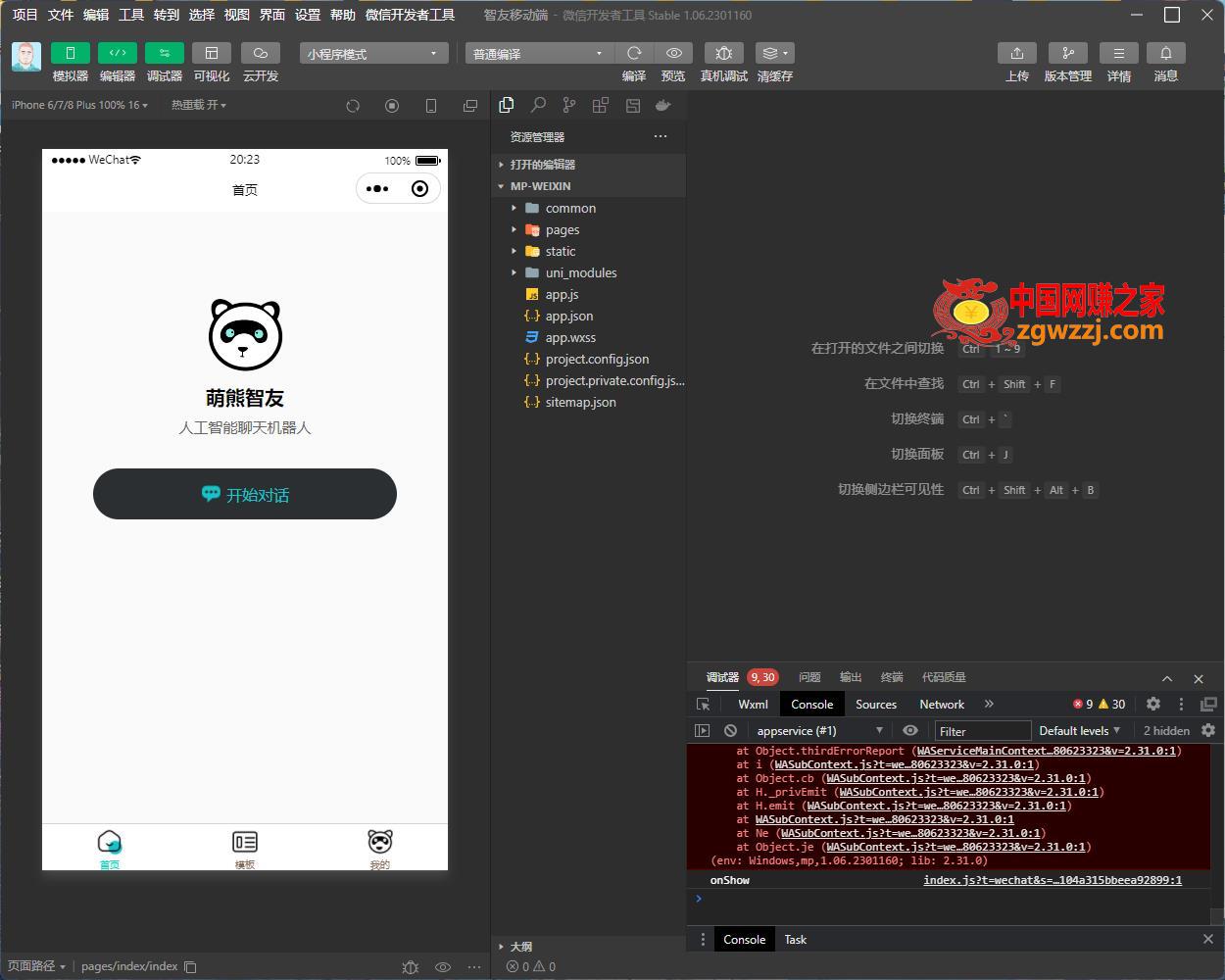Image resolution: width=1225 pixels, height=980 pixels.
Task: Click the simulator stop icon
Action: [x=392, y=106]
